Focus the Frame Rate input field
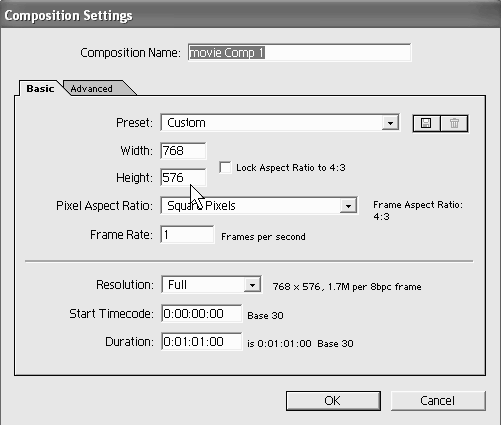The height and width of the screenshot is (425, 501). pyautogui.click(x=187, y=235)
